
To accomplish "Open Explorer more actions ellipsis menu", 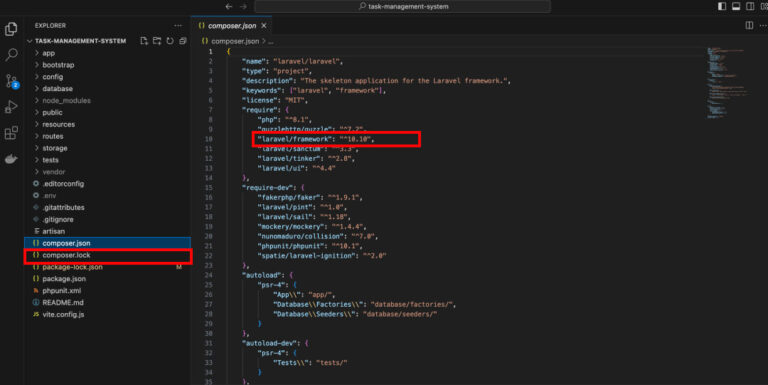I will 178,25.
